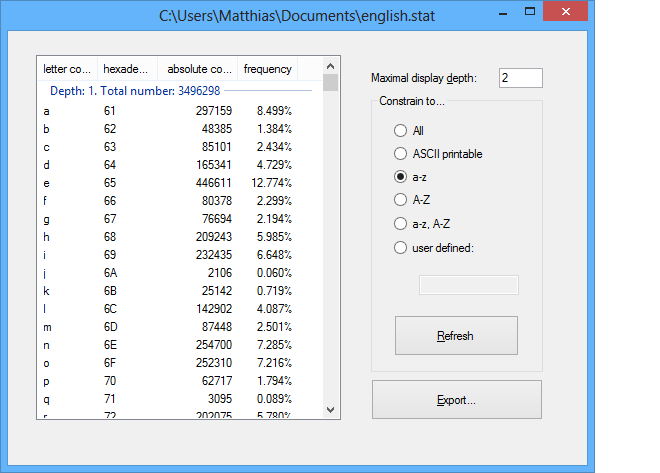This screenshot has height=473, width=660.
Task: Click the list scroll up arrow
Action: click(332, 64)
